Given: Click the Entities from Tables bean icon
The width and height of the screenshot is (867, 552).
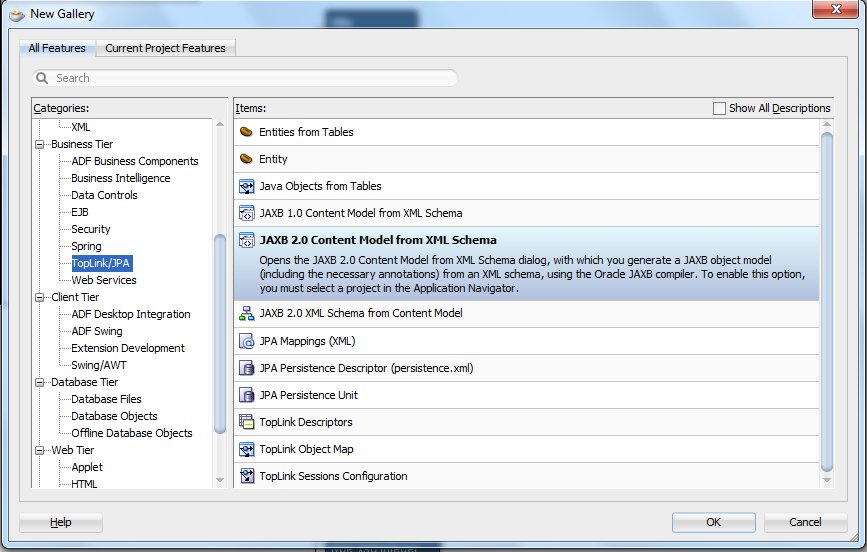Looking at the screenshot, I should pyautogui.click(x=246, y=132).
